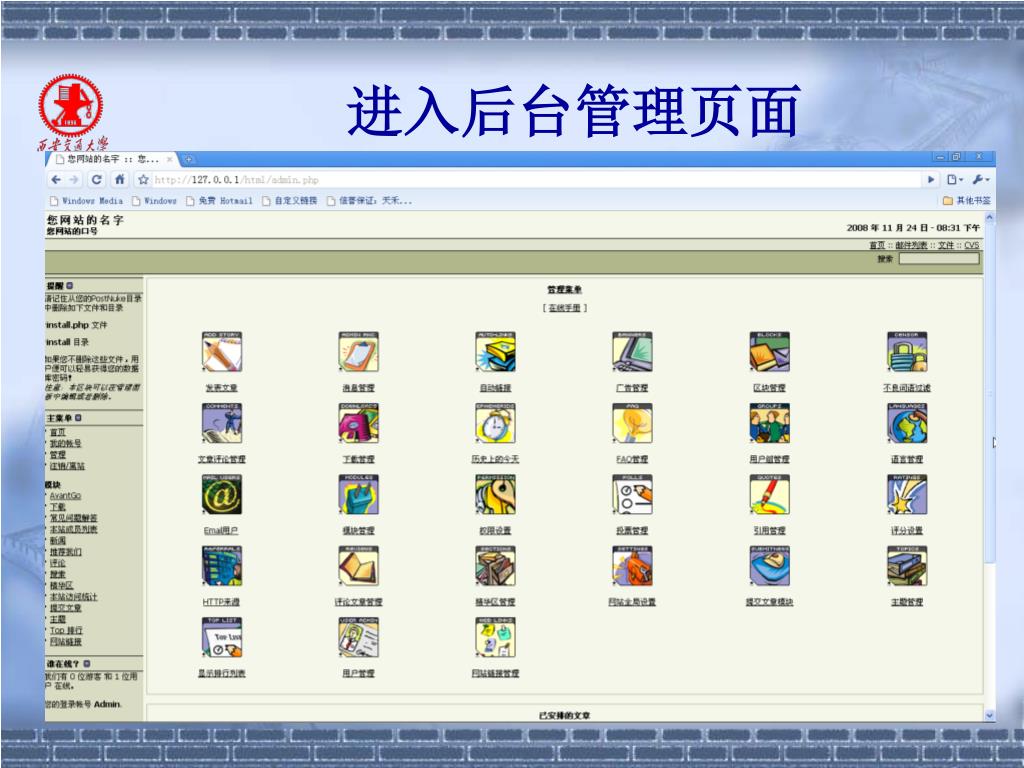The height and width of the screenshot is (768, 1024).
Task: Click the CVS top navigation link
Action: coord(972,245)
